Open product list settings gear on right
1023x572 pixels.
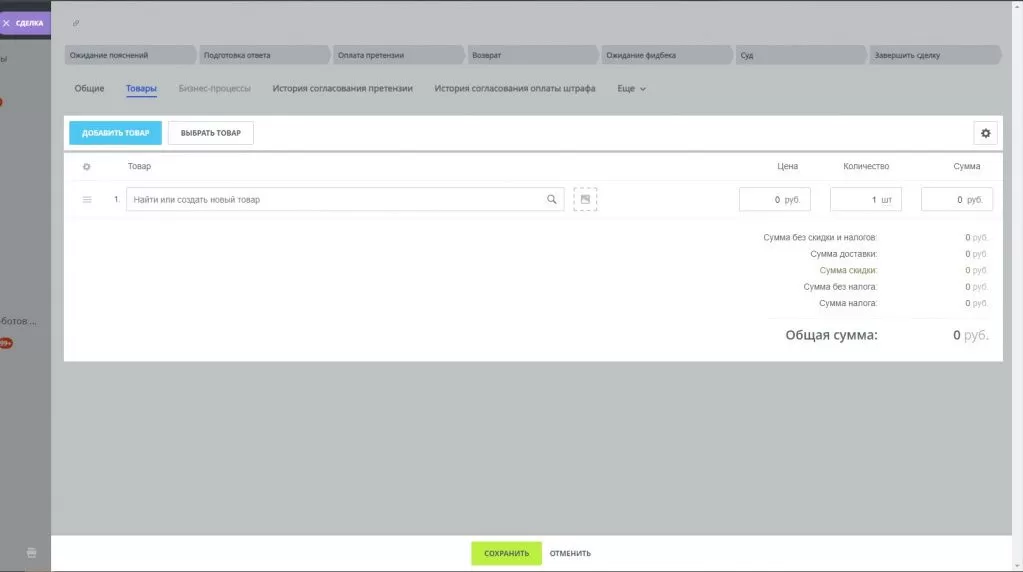click(985, 133)
